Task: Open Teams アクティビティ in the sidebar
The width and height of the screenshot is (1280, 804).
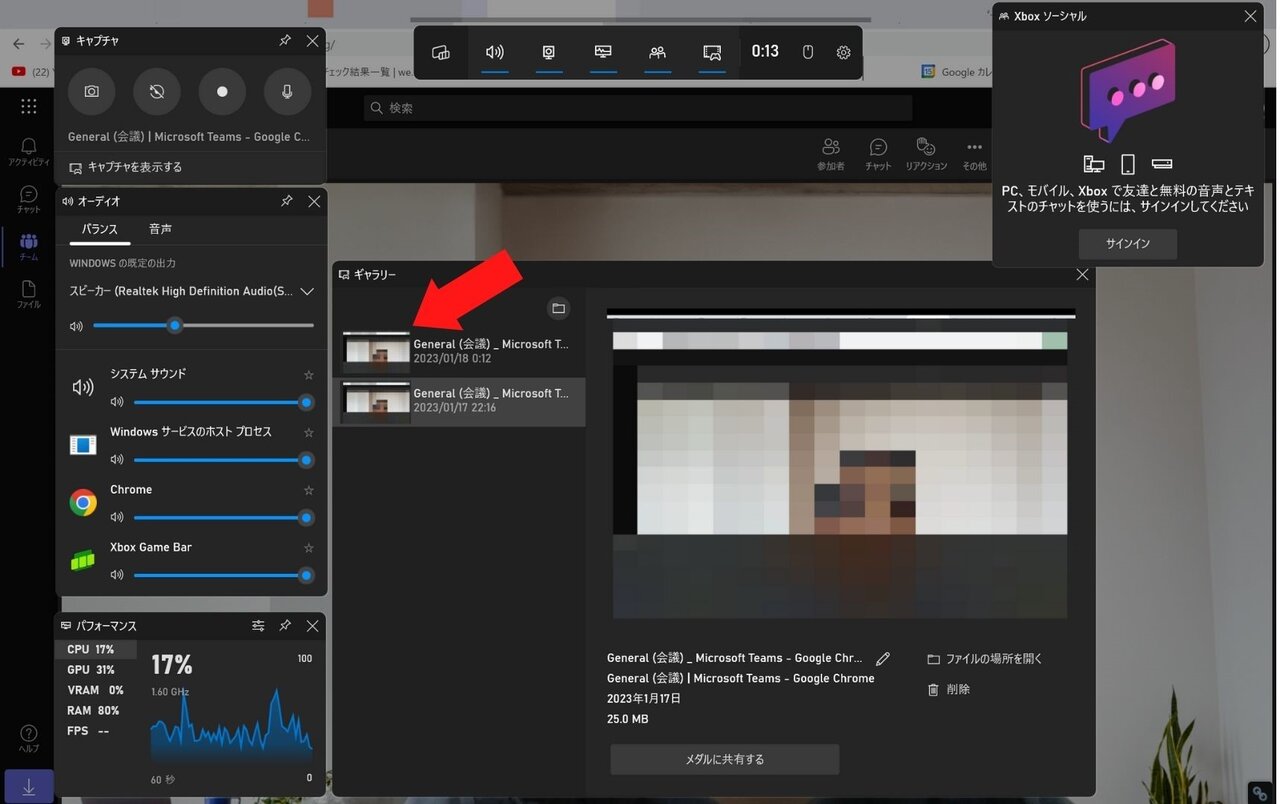Action: pos(29,152)
